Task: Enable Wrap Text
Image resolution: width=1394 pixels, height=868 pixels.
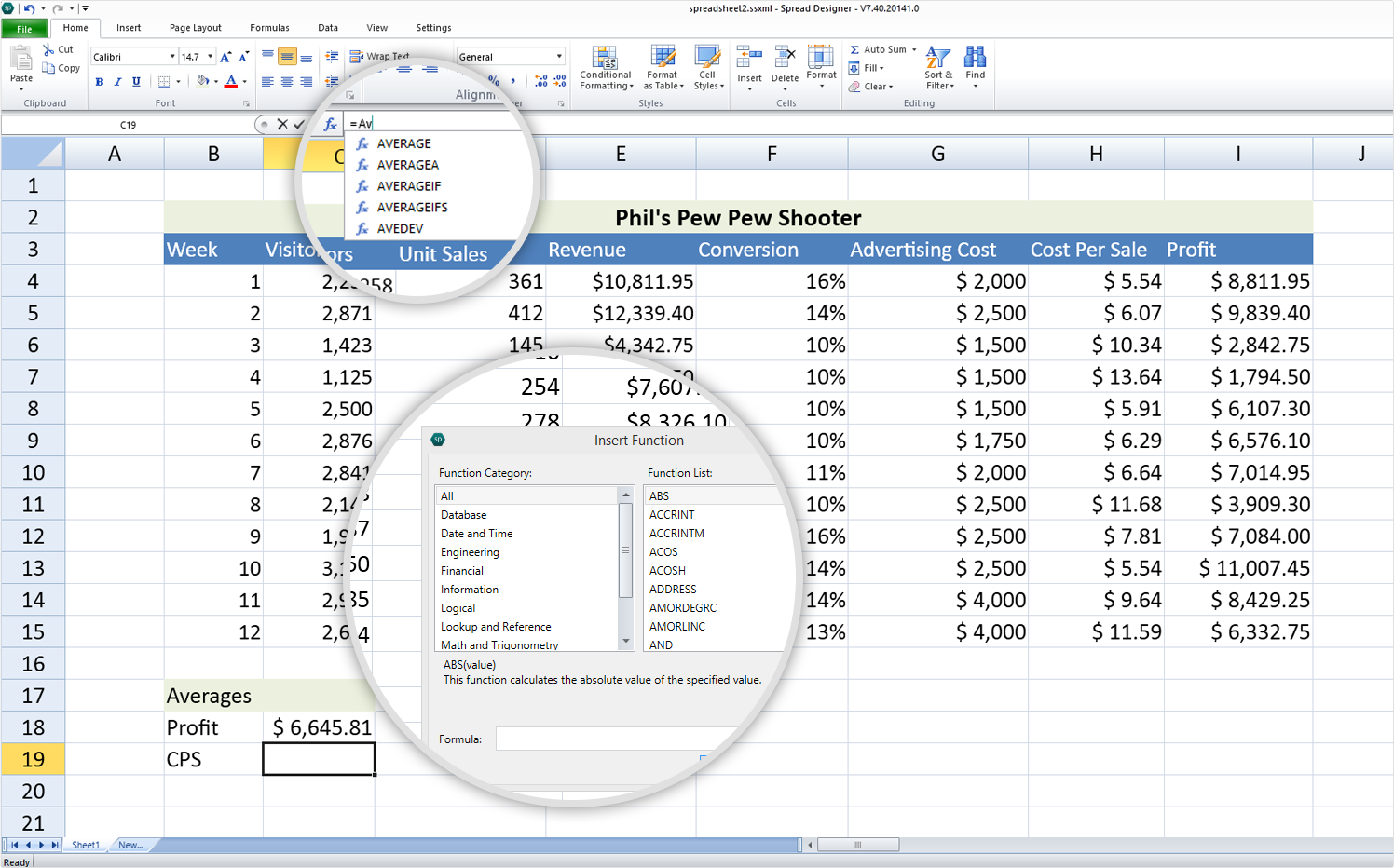Action: [376, 56]
